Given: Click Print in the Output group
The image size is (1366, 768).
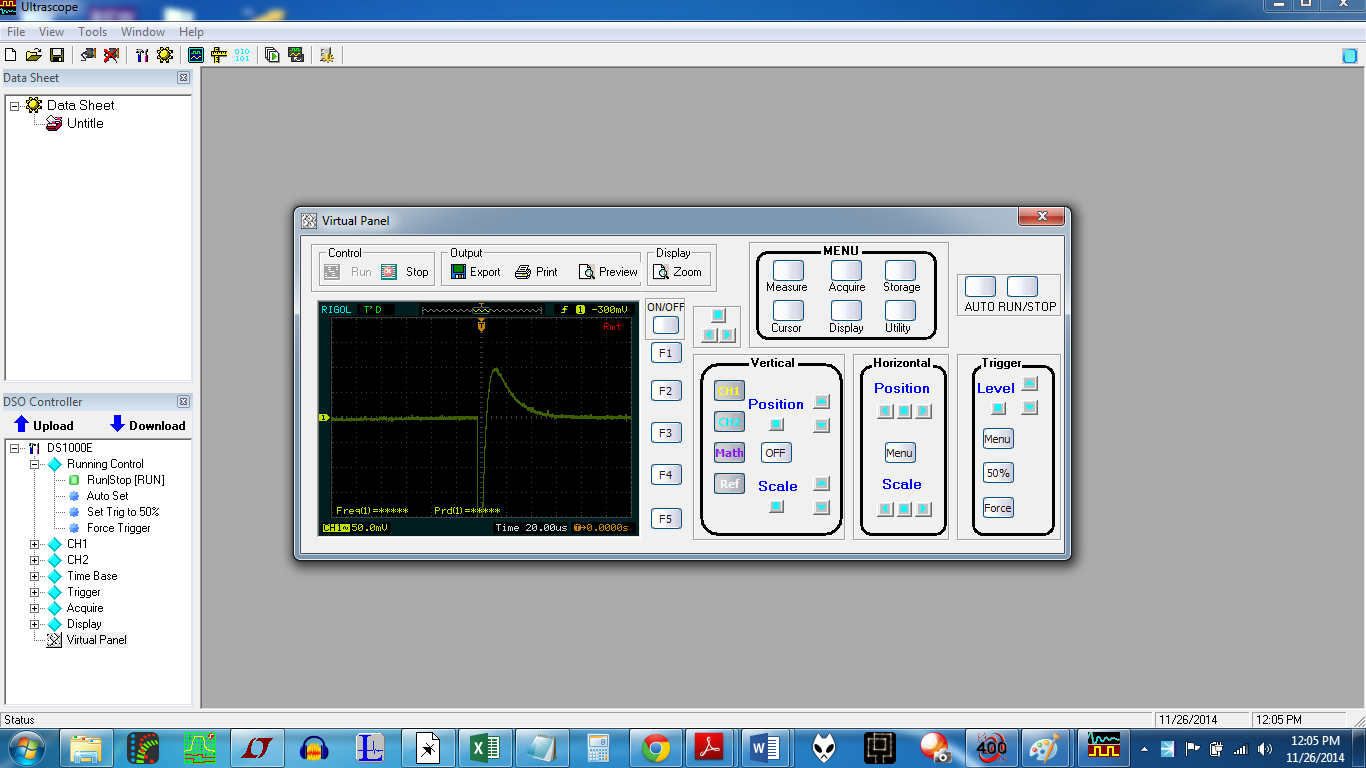Looking at the screenshot, I should (537, 272).
